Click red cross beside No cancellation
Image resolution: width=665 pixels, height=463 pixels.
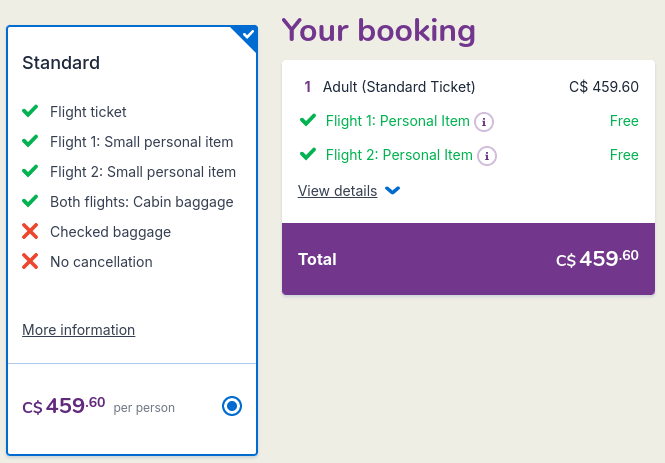30,262
